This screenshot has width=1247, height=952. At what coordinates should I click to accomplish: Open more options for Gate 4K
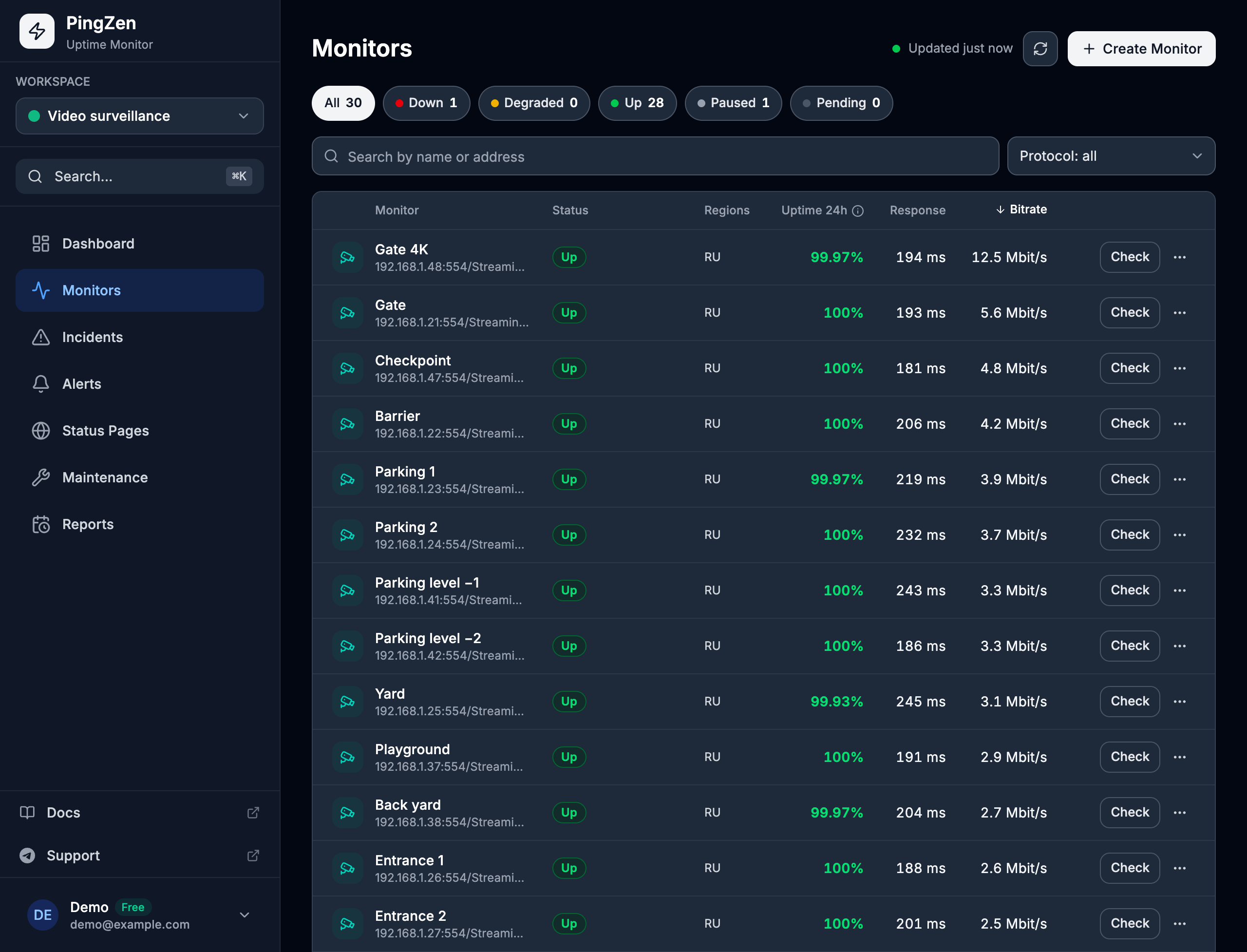pos(1180,257)
